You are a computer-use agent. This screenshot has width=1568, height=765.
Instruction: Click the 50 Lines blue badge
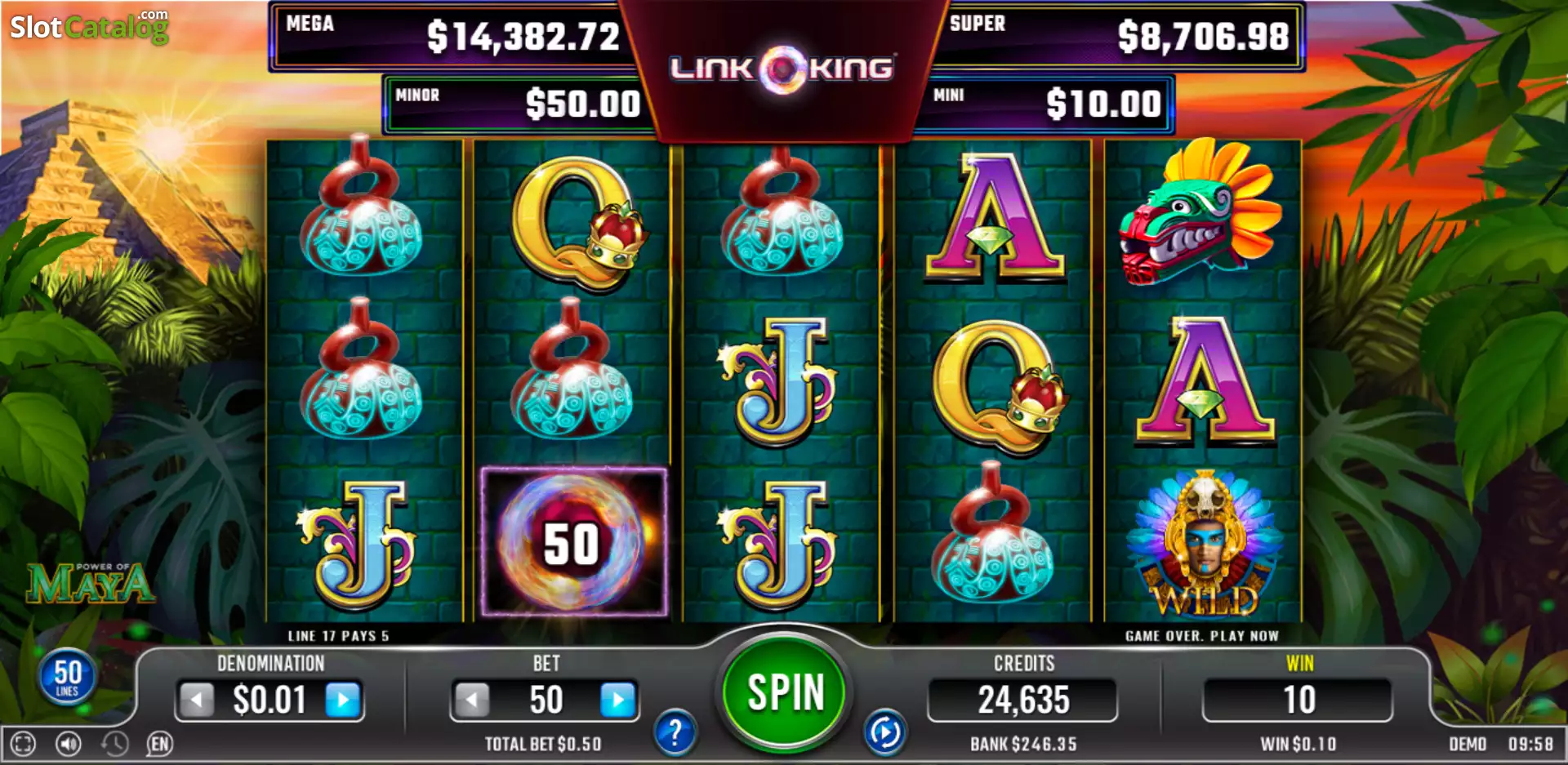point(67,677)
